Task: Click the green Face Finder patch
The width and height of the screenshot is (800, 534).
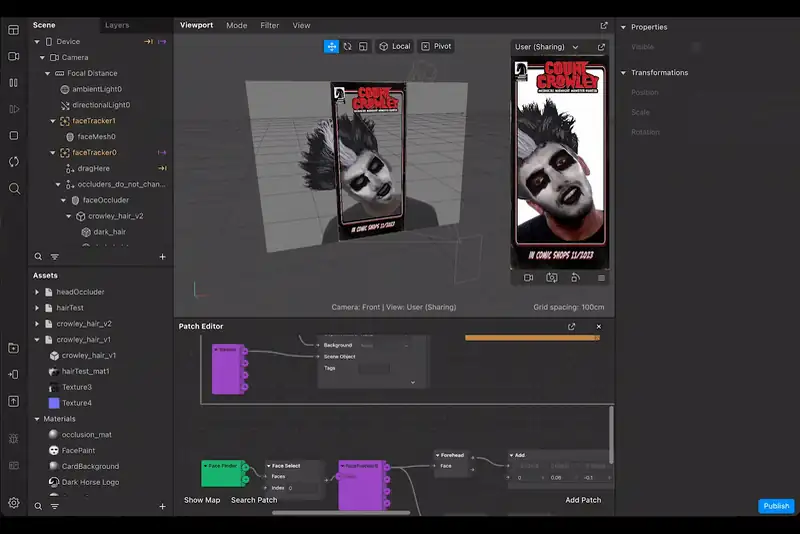Action: [224, 474]
